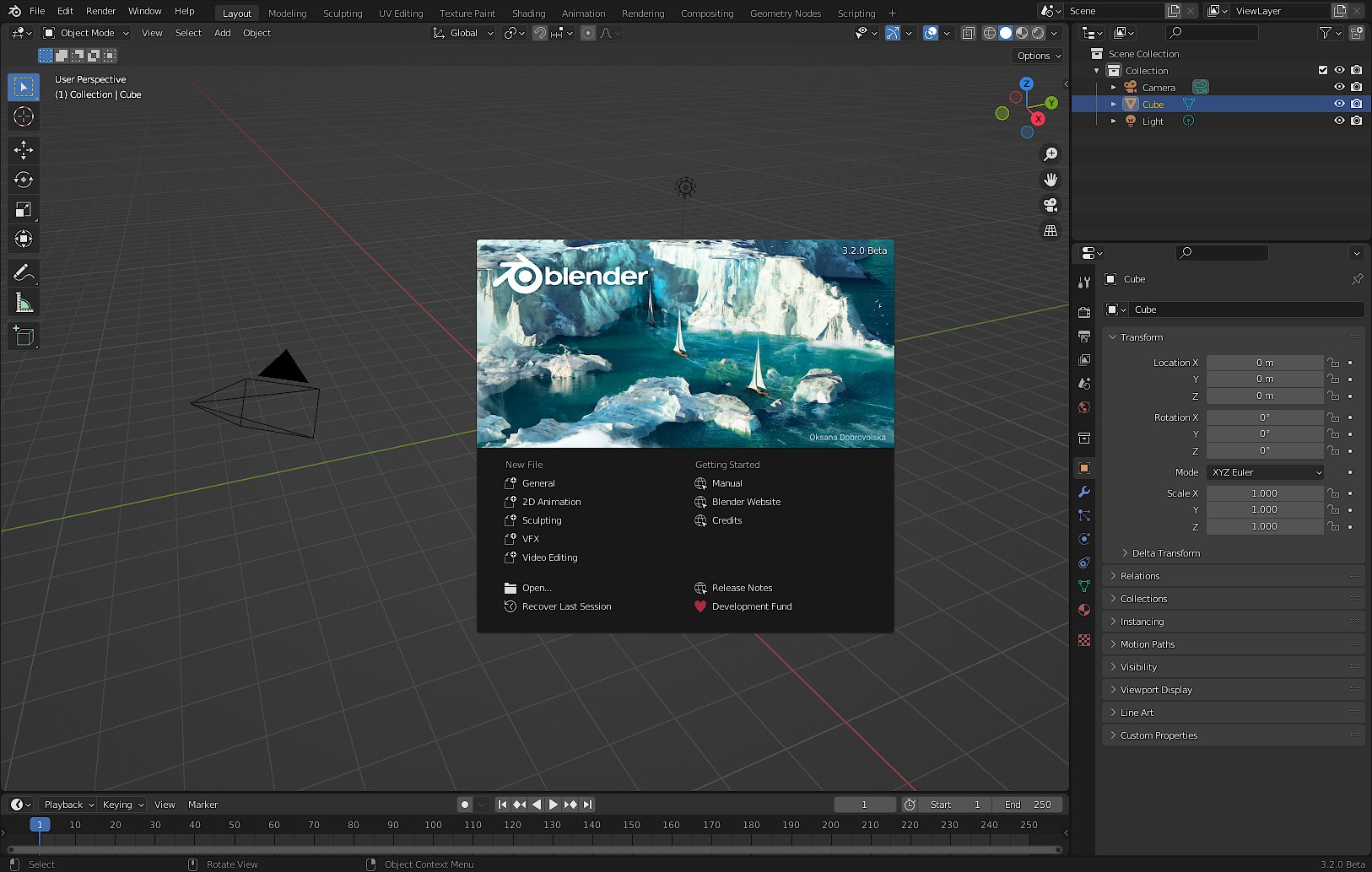1372x872 pixels.
Task: Open the Object Mode dropdown
Action: pyautogui.click(x=85, y=32)
